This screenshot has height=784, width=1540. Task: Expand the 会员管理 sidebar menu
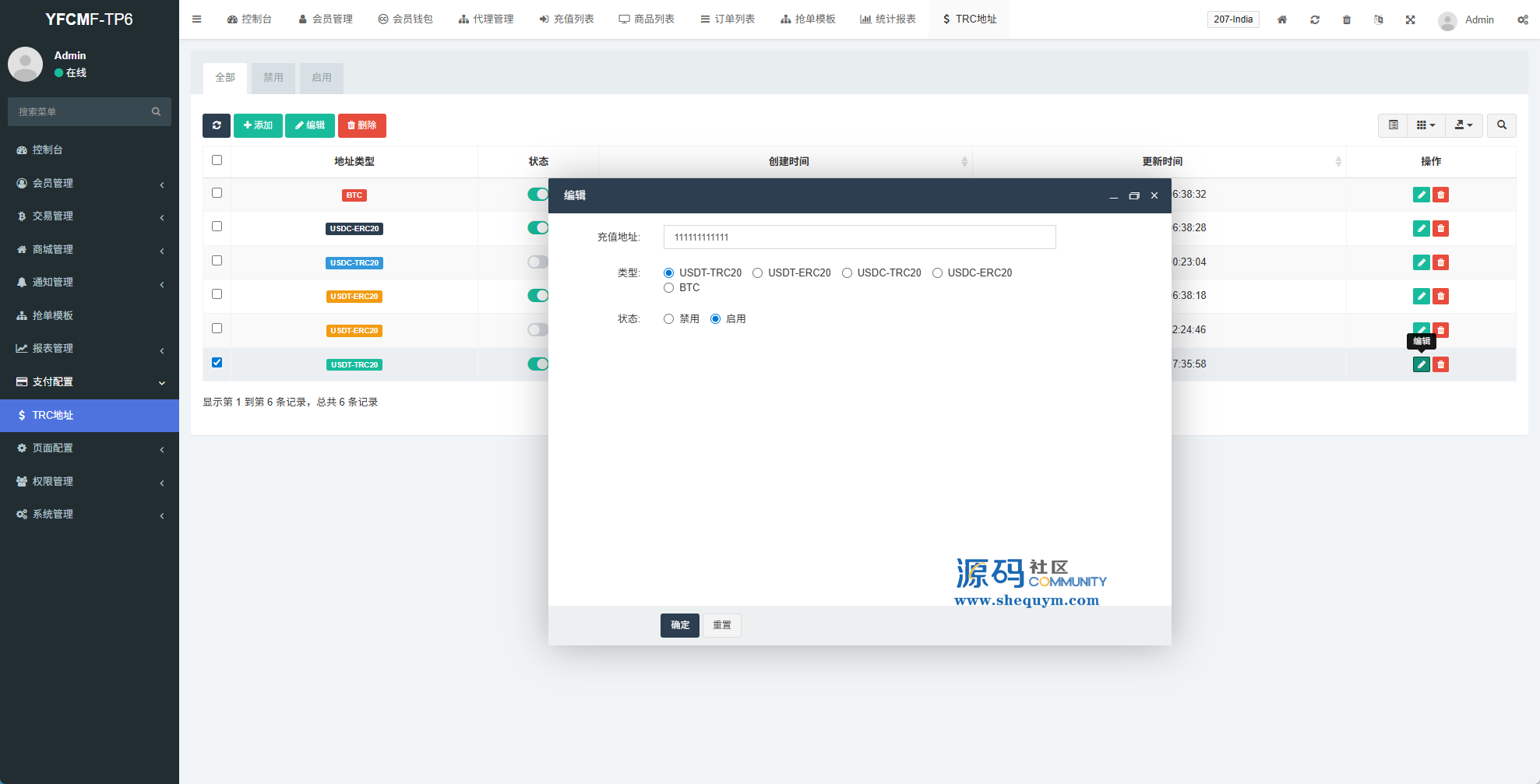90,183
